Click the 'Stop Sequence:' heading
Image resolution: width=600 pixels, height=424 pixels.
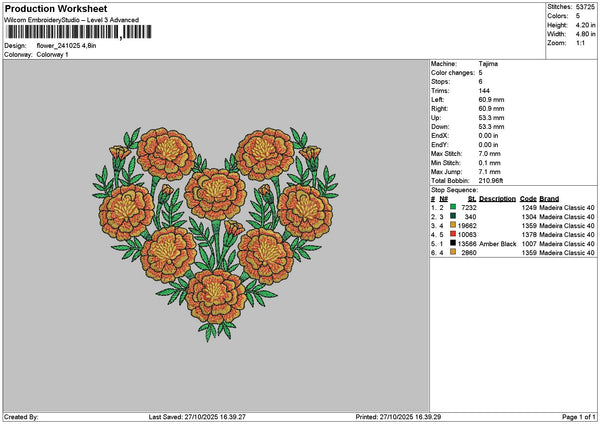pos(455,190)
